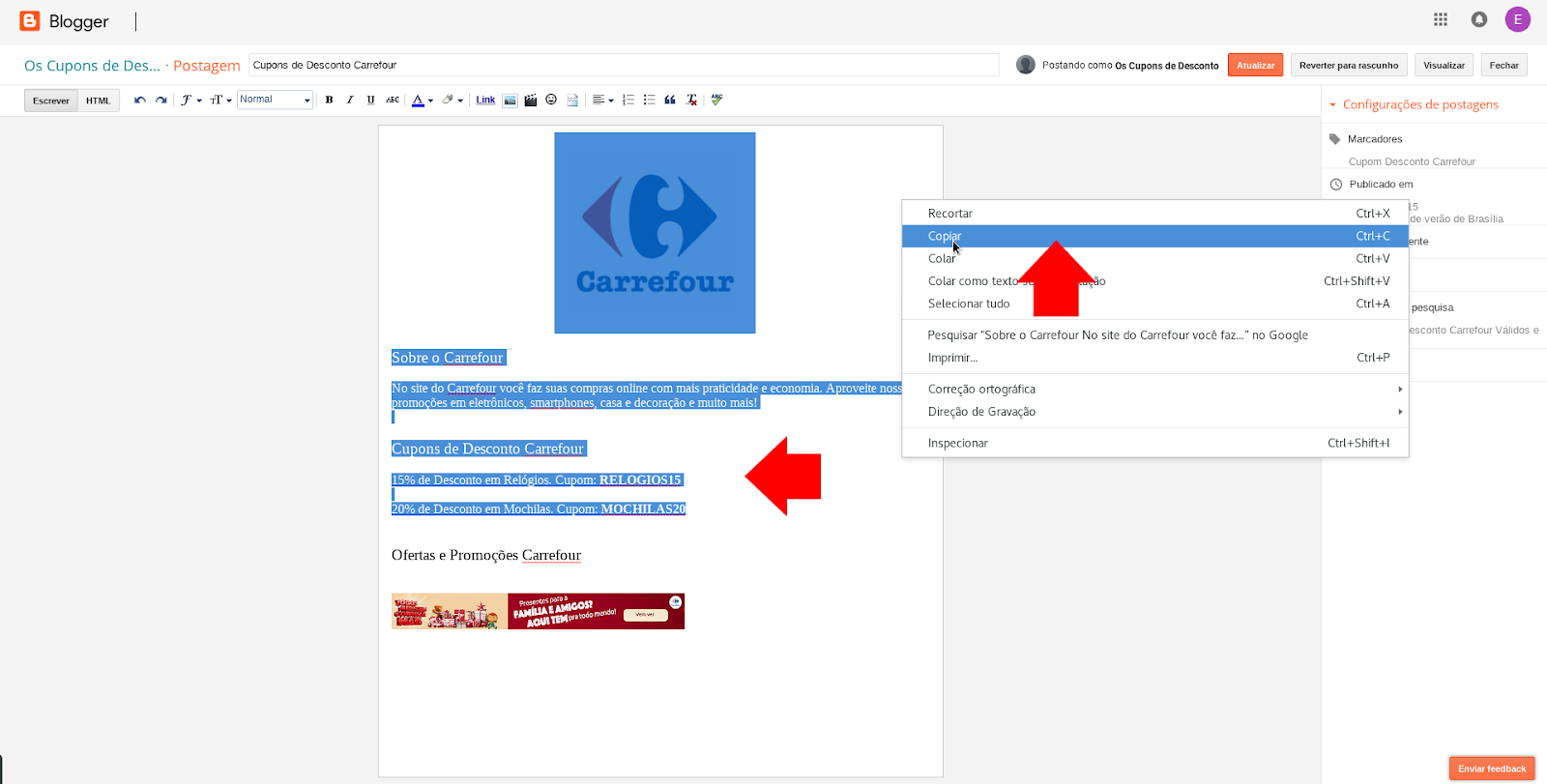Open the text alignment dropdown

coord(602,100)
